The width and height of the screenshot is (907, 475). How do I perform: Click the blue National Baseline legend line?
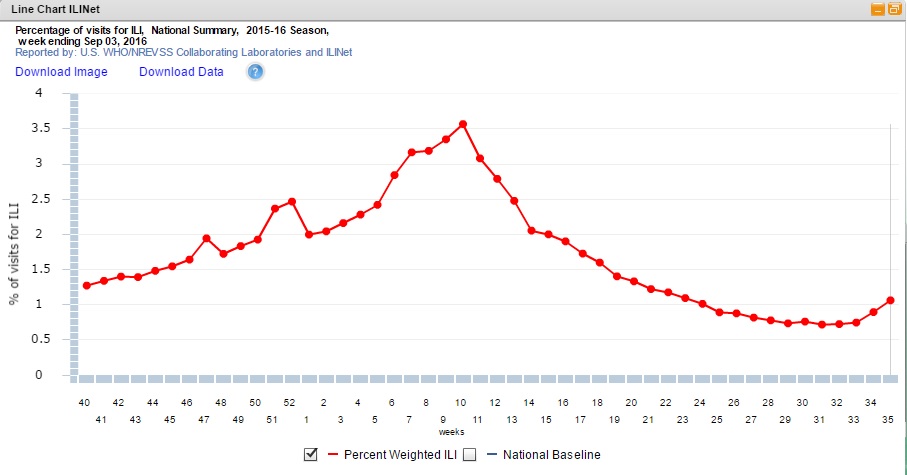point(492,455)
